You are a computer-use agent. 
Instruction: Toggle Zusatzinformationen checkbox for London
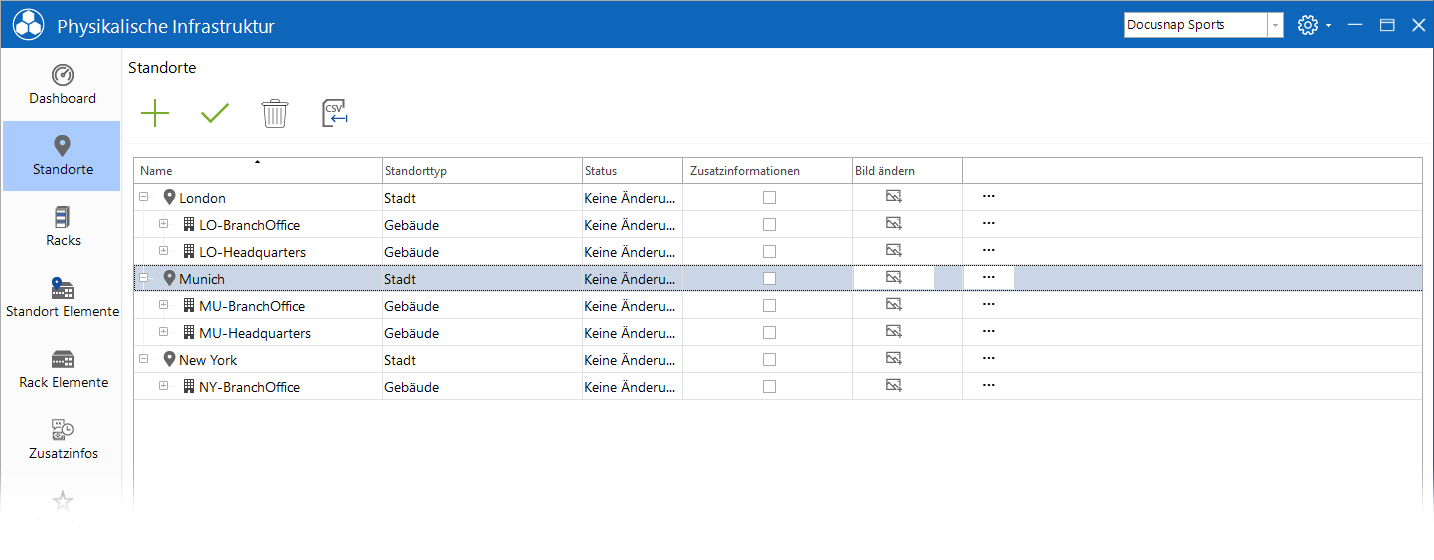coord(769,198)
